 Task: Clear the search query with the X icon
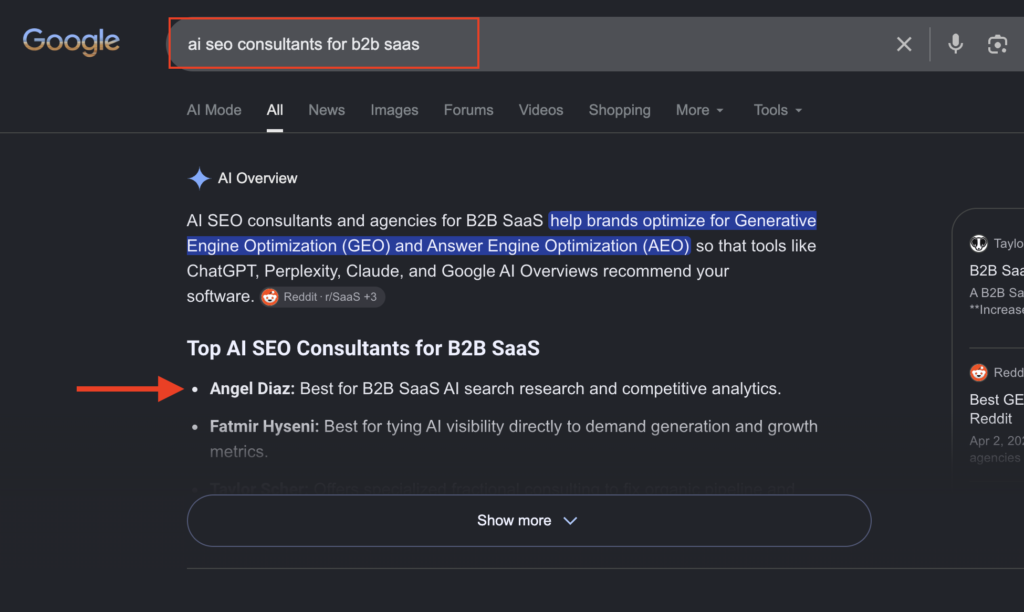point(904,44)
